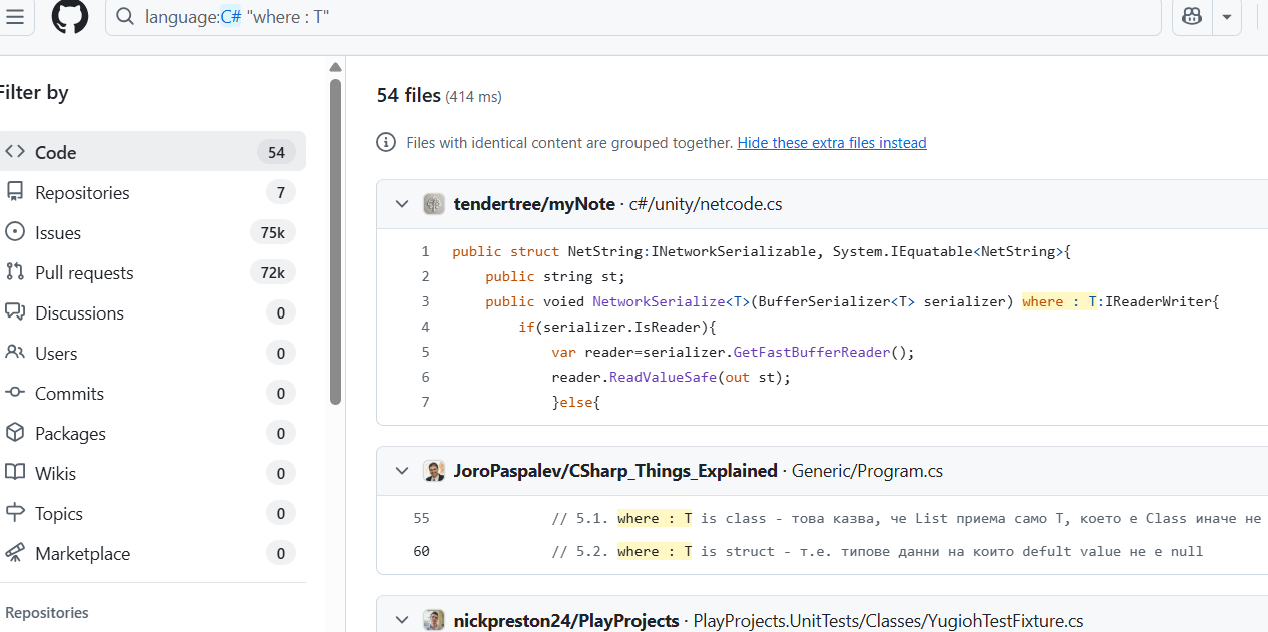Click the JoroPaspalev user avatar
Viewport: 1268px width, 632px height.
[434, 471]
